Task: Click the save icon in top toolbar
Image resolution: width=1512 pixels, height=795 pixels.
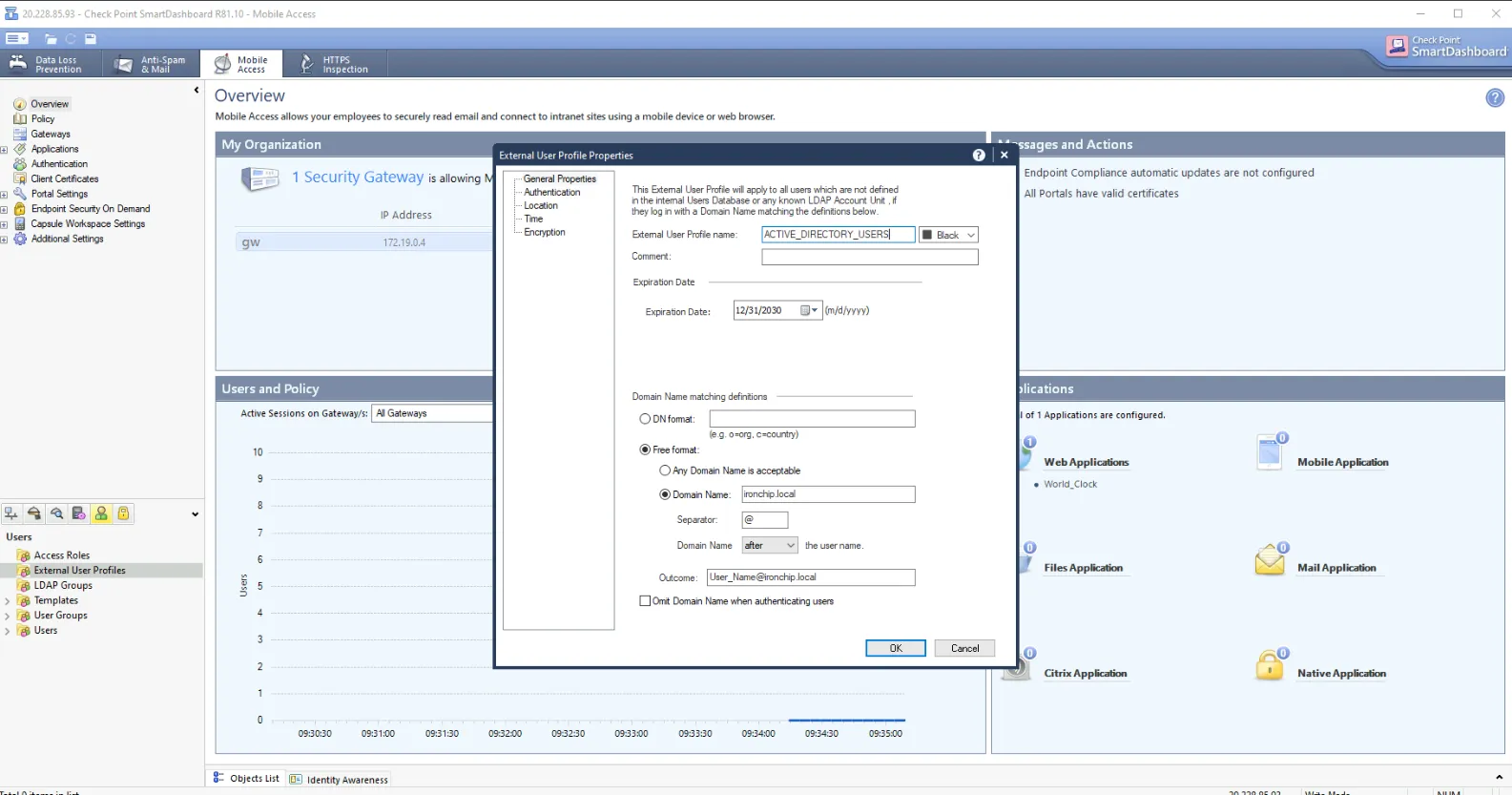Action: 91,39
